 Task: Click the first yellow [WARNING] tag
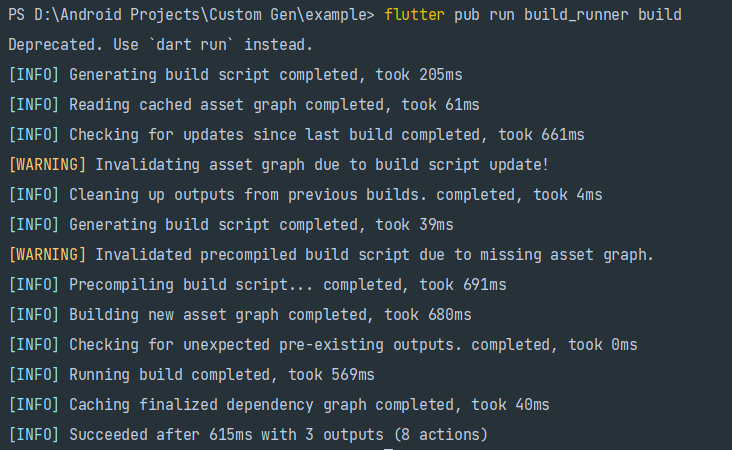tap(48, 165)
